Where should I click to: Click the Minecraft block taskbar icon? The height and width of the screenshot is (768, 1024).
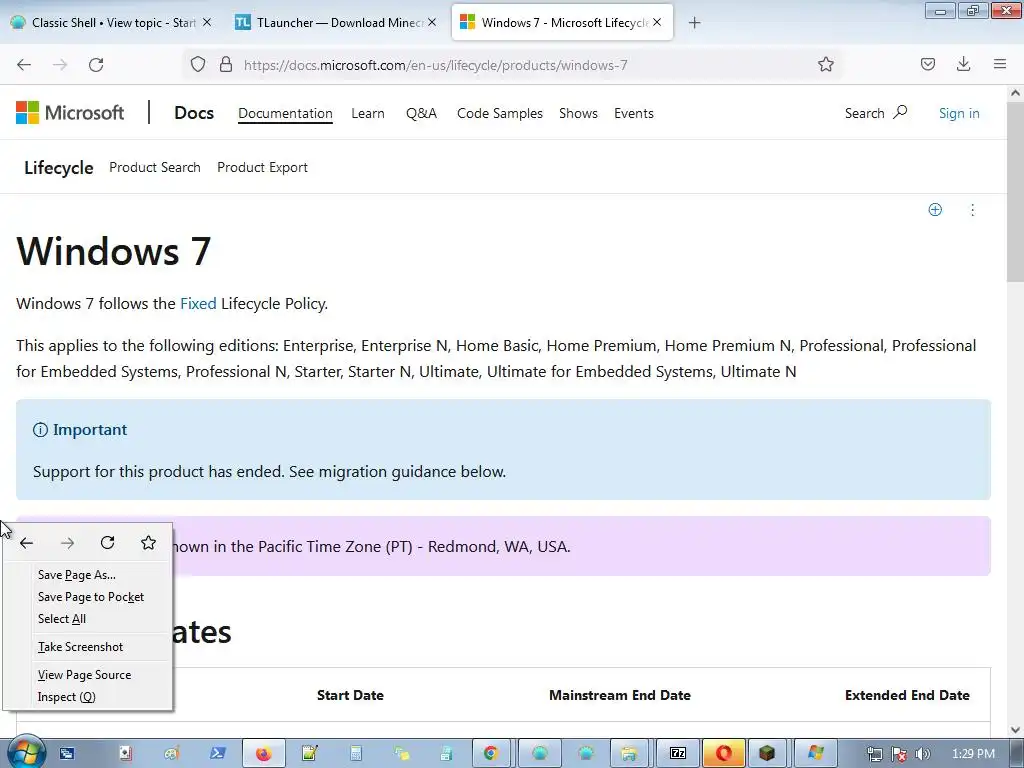(x=767, y=754)
